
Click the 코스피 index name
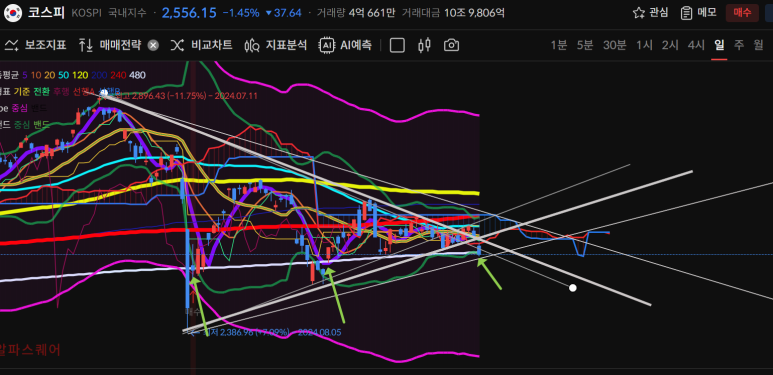pos(46,13)
